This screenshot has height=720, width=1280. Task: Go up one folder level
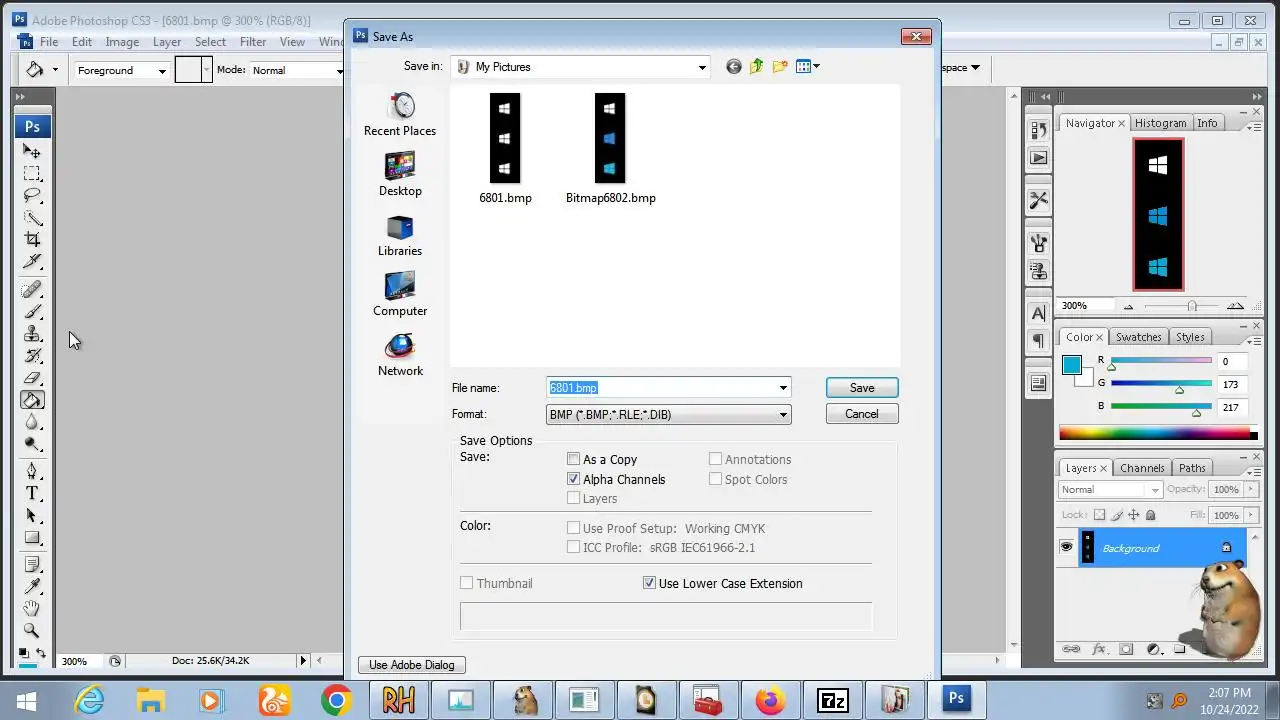(x=756, y=67)
